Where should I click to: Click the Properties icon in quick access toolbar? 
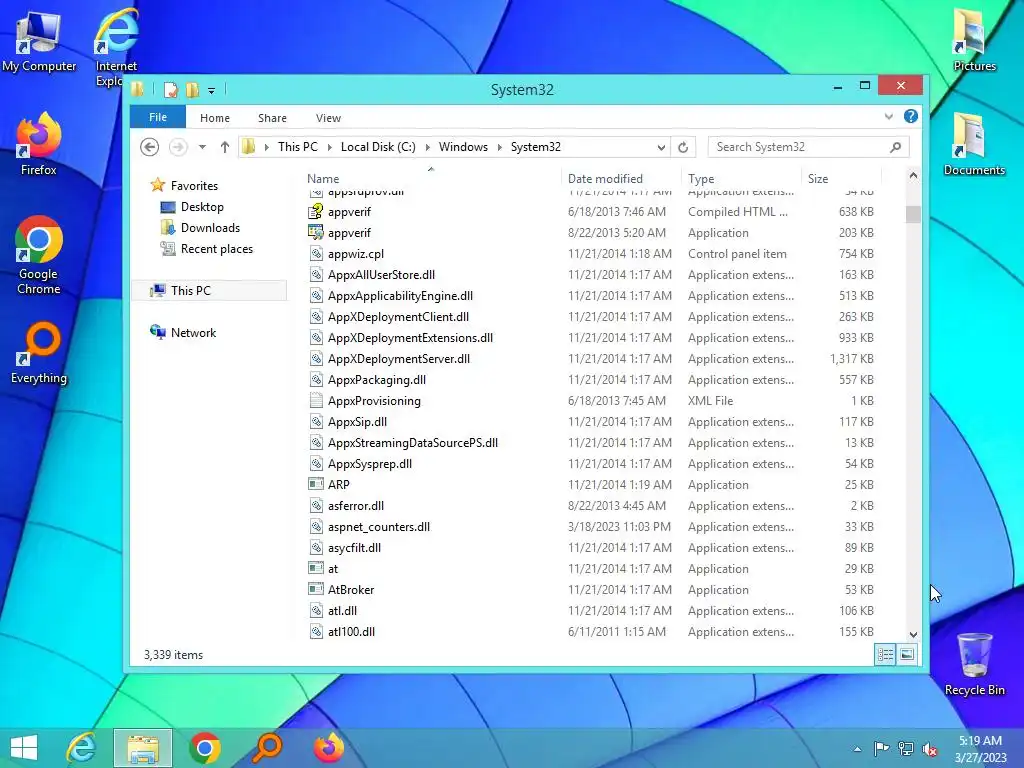tap(170, 89)
